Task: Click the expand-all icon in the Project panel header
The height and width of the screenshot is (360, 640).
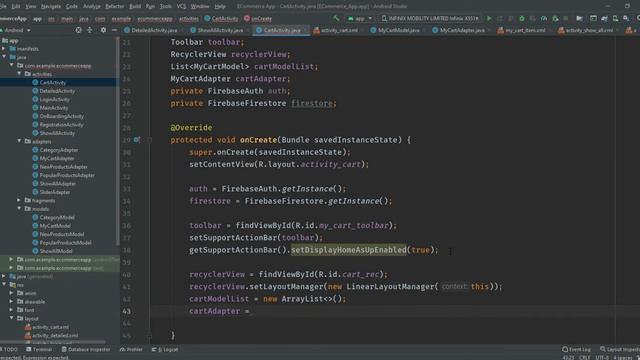Action: click(90, 30)
